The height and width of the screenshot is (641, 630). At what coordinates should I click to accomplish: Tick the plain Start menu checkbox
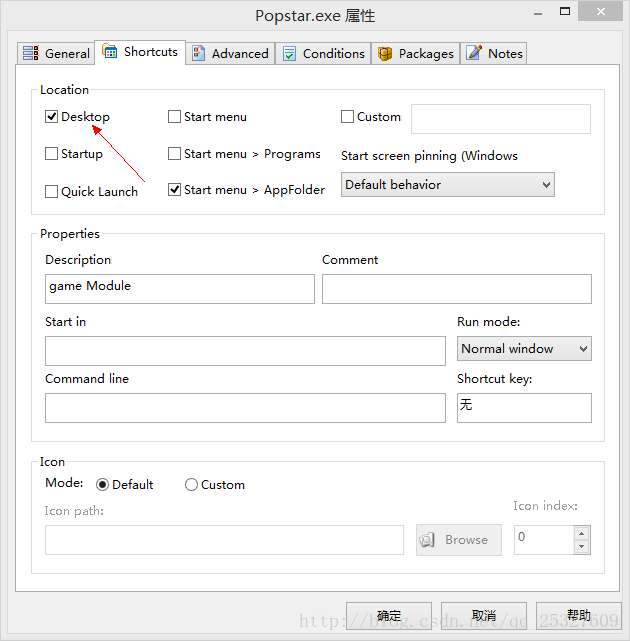pyautogui.click(x=175, y=117)
